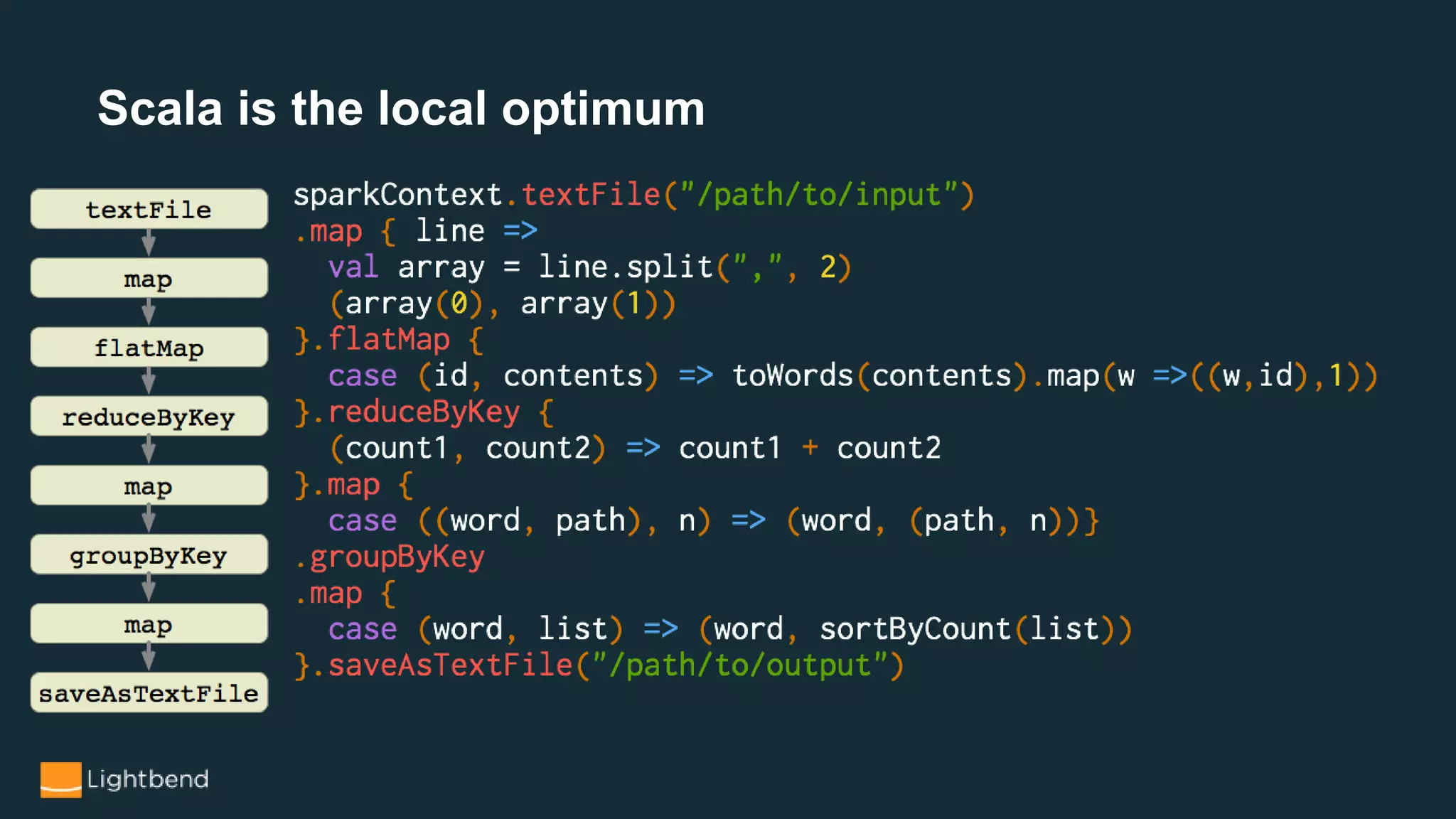Select the reduceByKey box in flow diagram
The height and width of the screenshot is (819, 1456).
[149, 417]
